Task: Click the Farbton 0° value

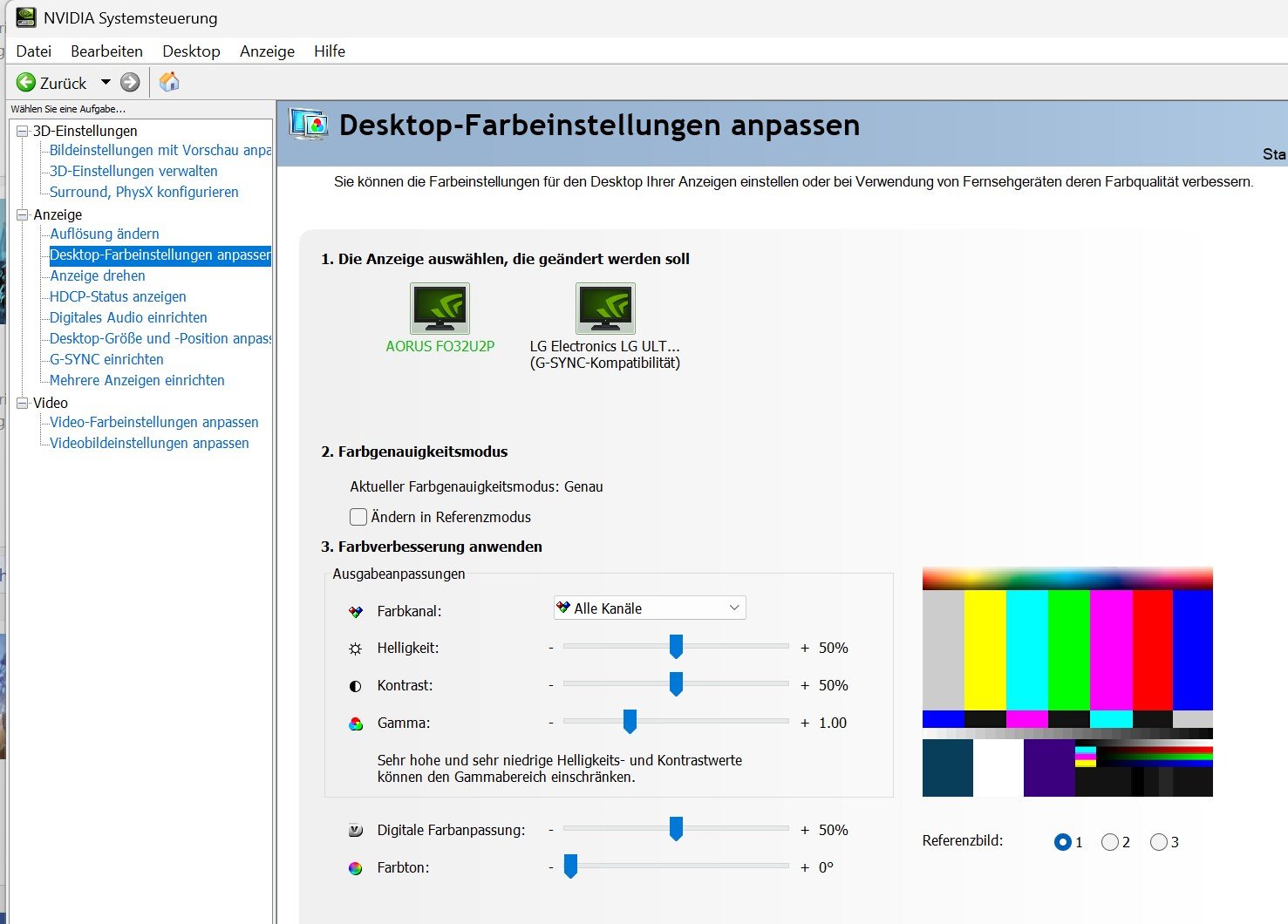Action: point(826,867)
